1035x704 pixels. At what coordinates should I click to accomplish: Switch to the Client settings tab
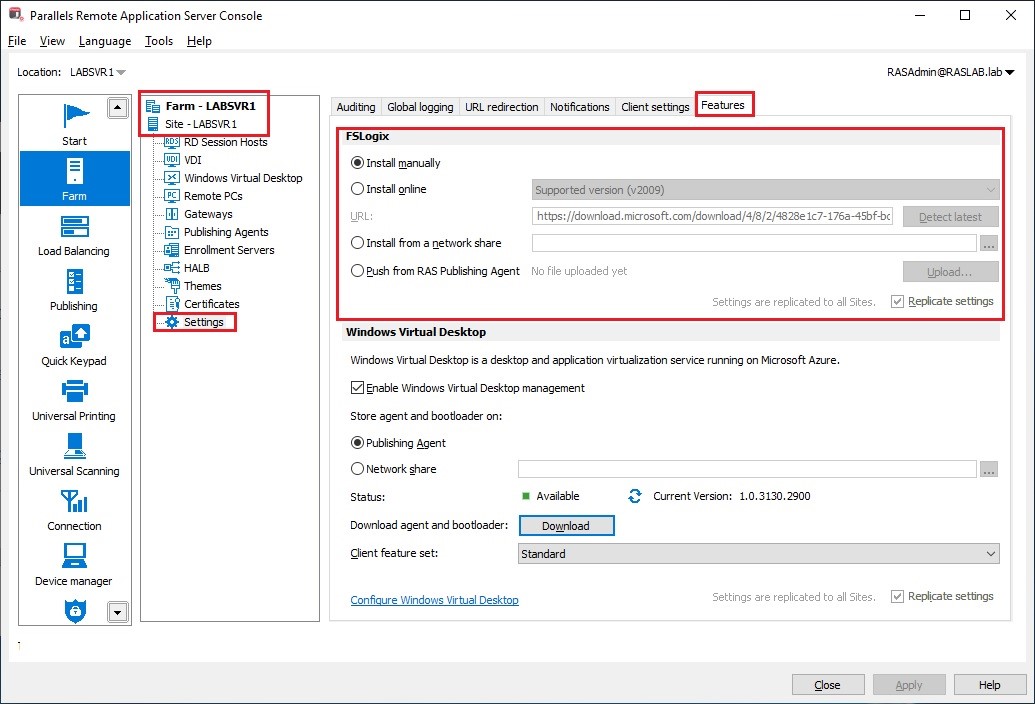(655, 107)
